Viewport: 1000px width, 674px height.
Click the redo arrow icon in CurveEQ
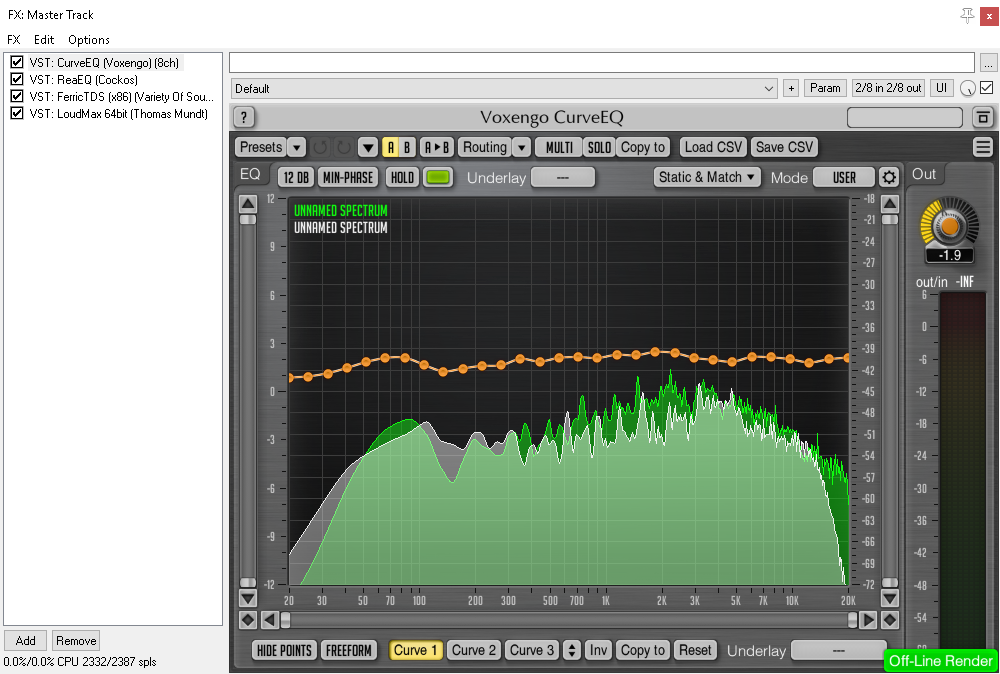click(x=344, y=147)
